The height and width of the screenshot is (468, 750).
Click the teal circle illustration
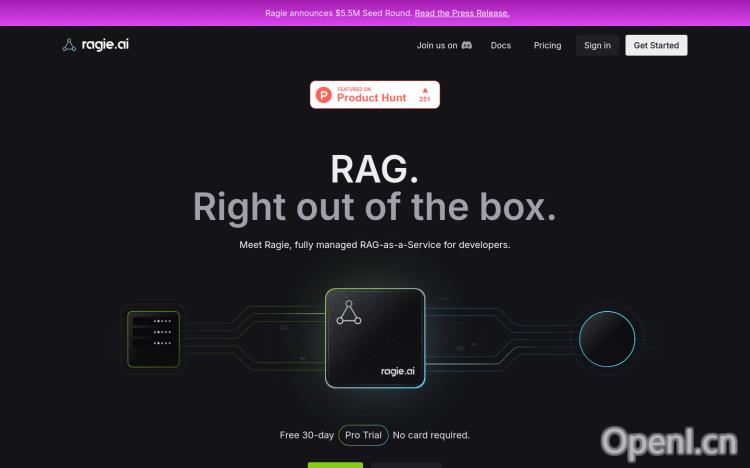(x=607, y=339)
